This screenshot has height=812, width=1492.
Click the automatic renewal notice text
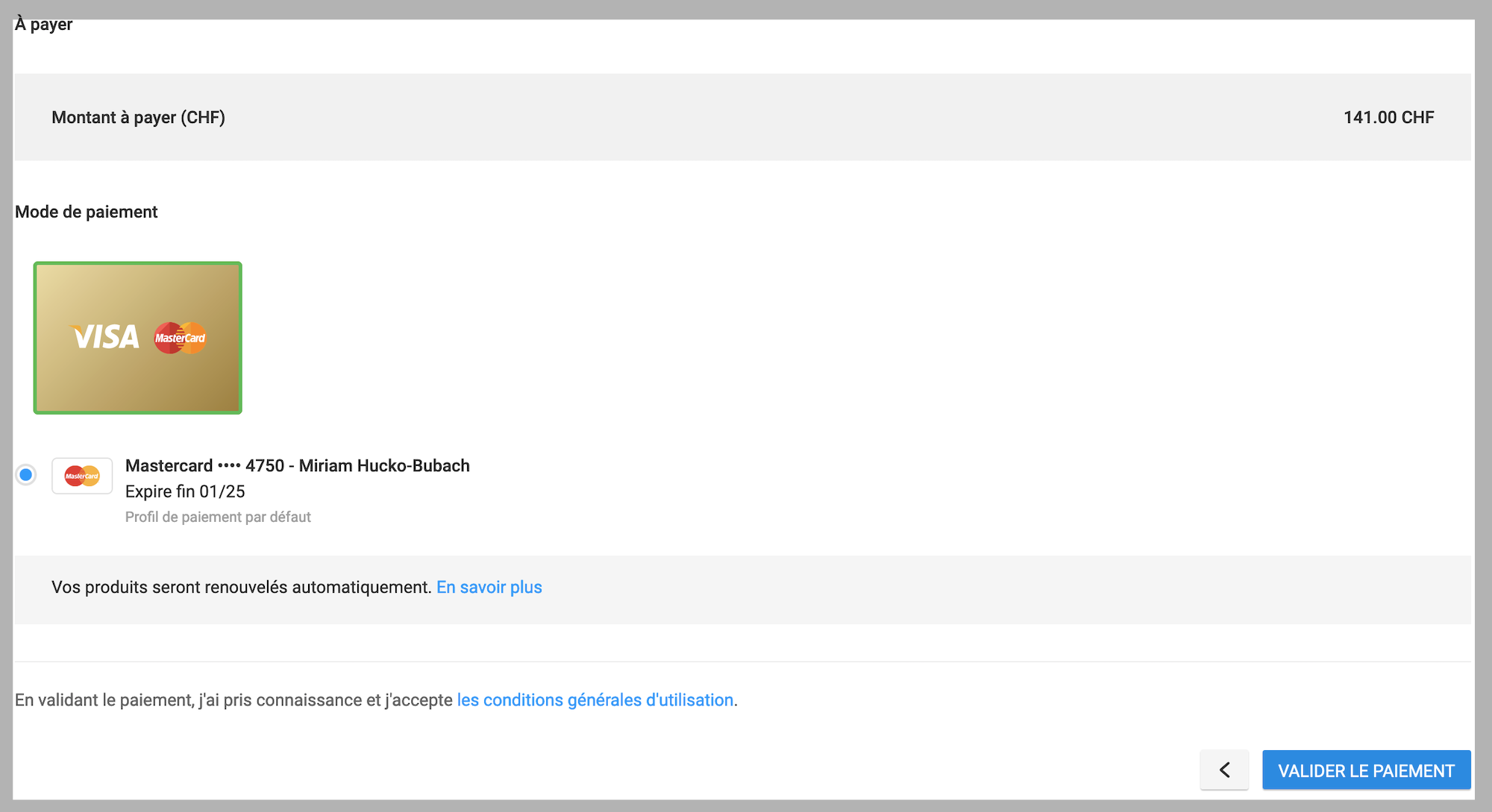pyautogui.click(x=241, y=588)
